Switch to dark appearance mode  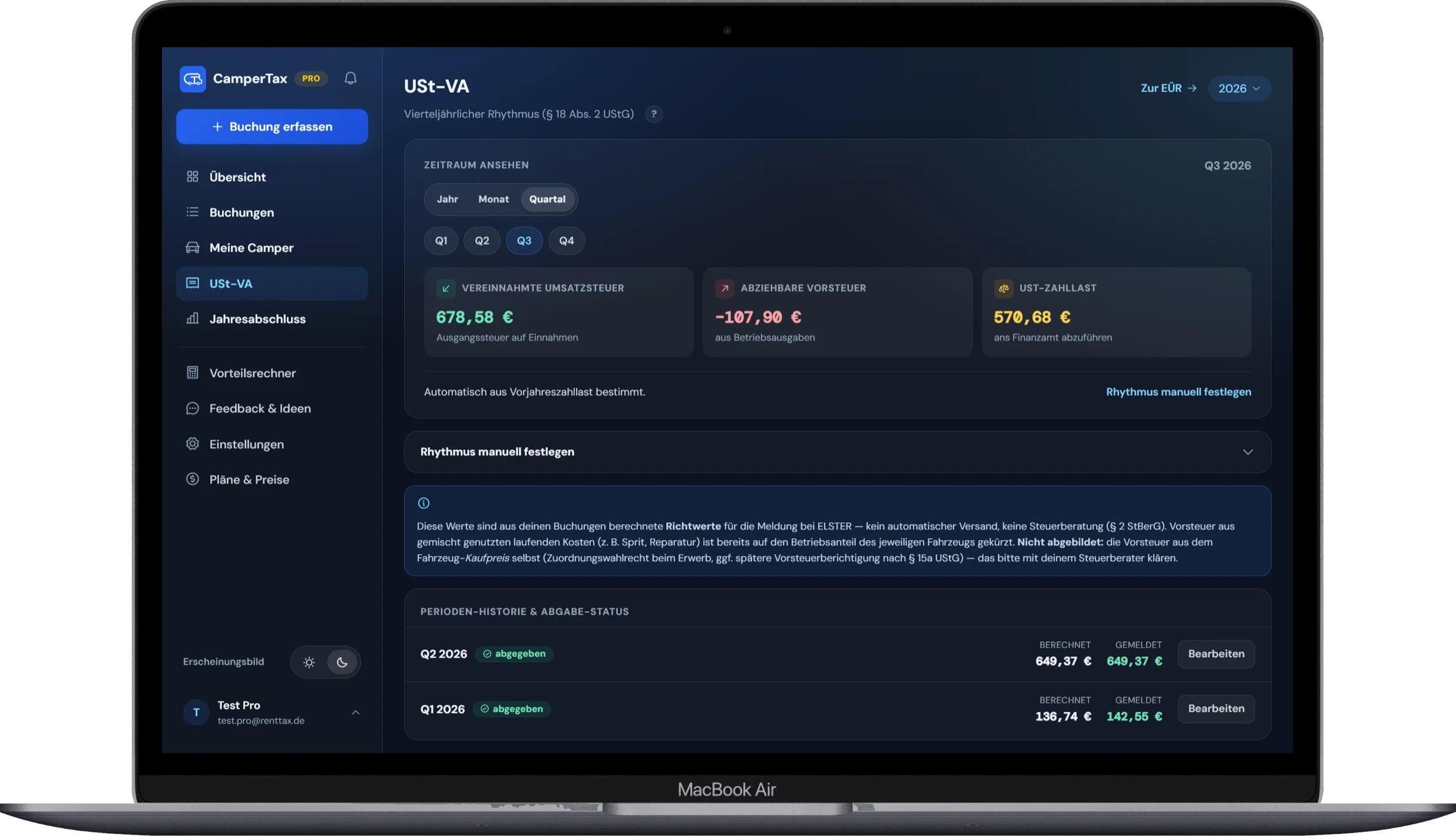tap(342, 662)
